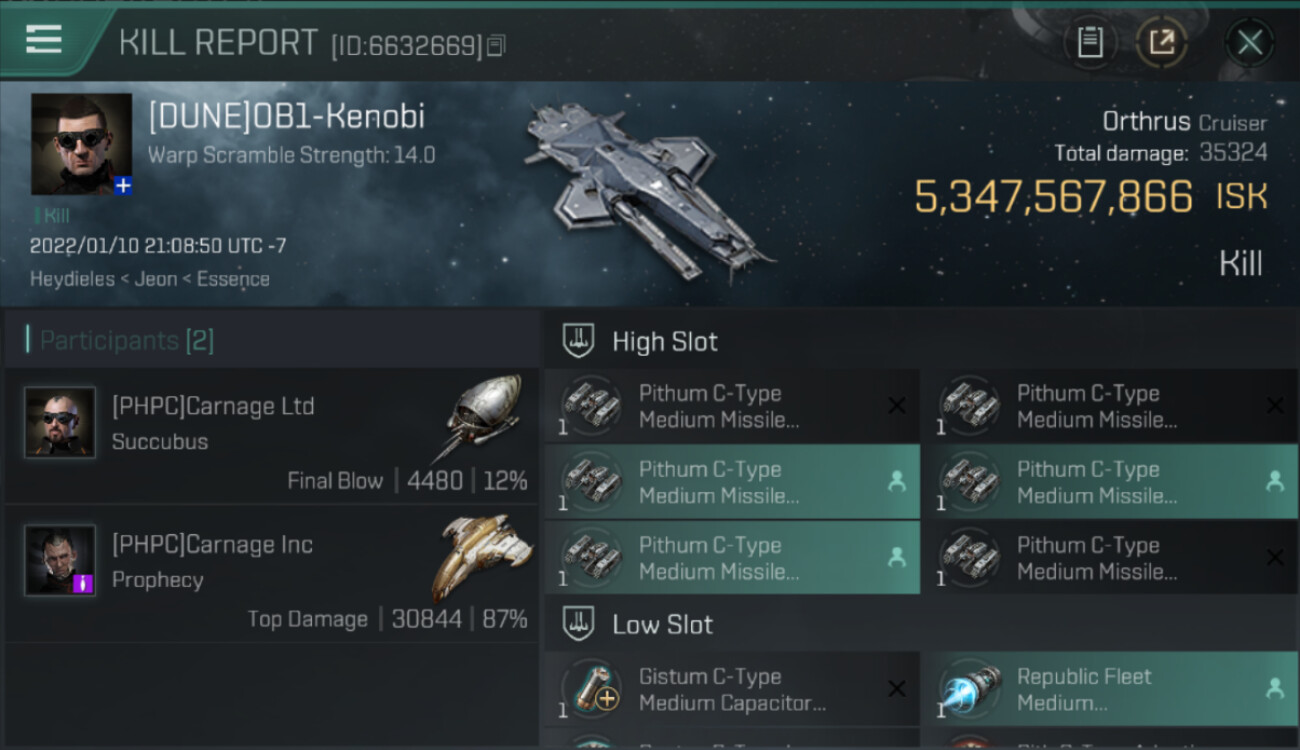Open Carnage Inc pilot portrait
Screen dimensions: 1300x750
(x=60, y=560)
